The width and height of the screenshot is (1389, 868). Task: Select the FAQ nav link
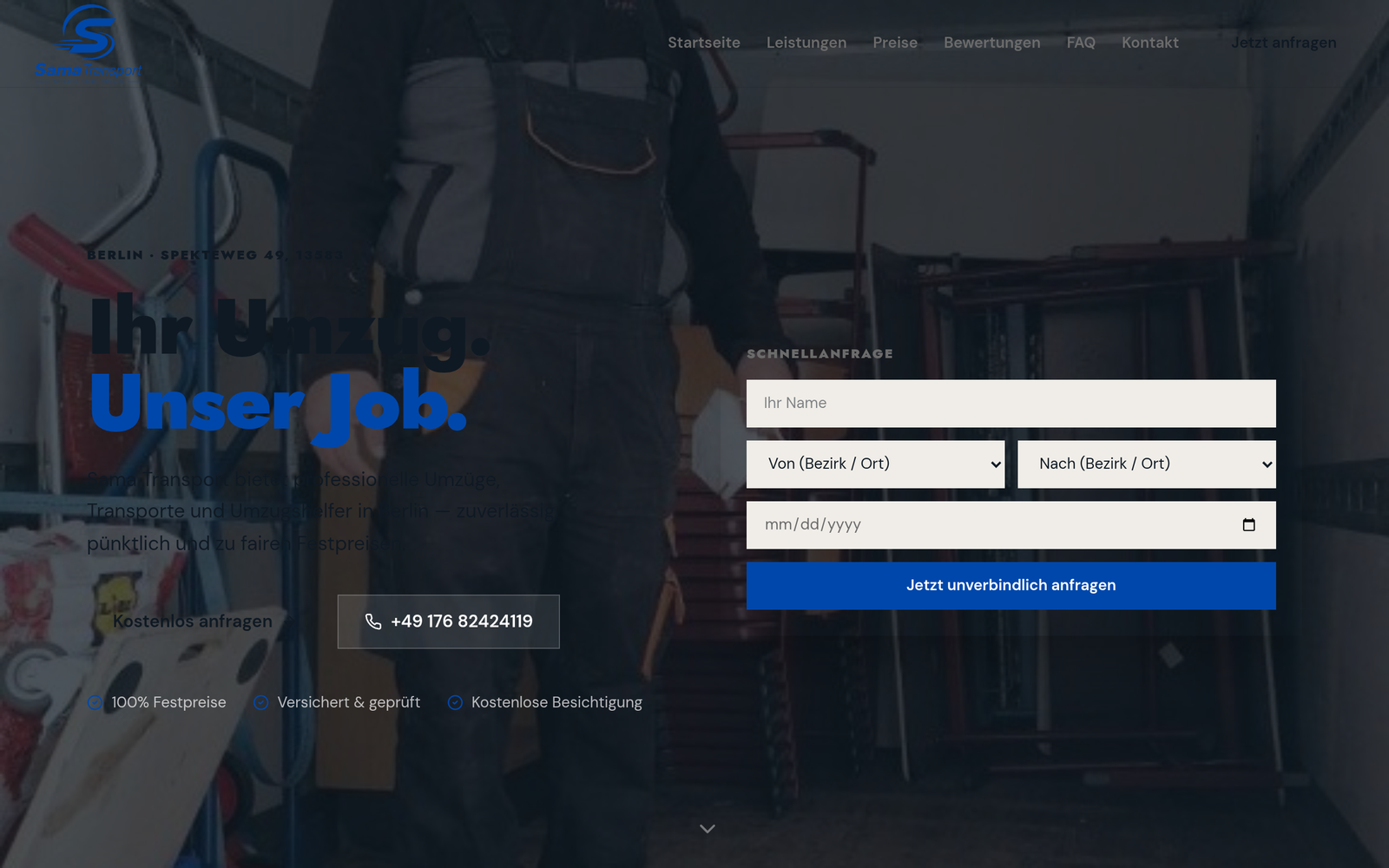click(x=1081, y=43)
